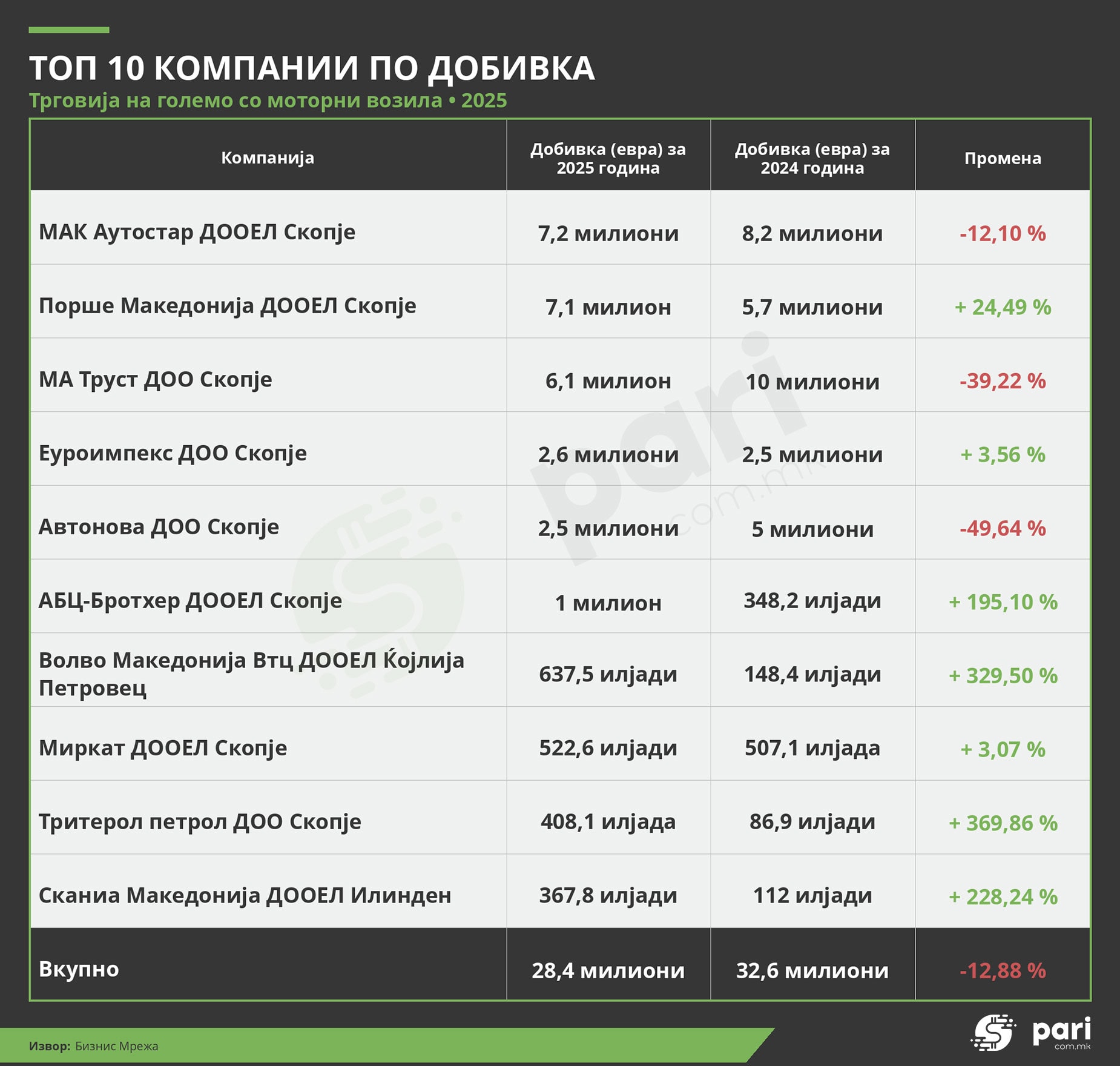Click the total change '-12,88 %'
Image resolution: width=1120 pixels, height=1066 pixels.
pos(1003,971)
